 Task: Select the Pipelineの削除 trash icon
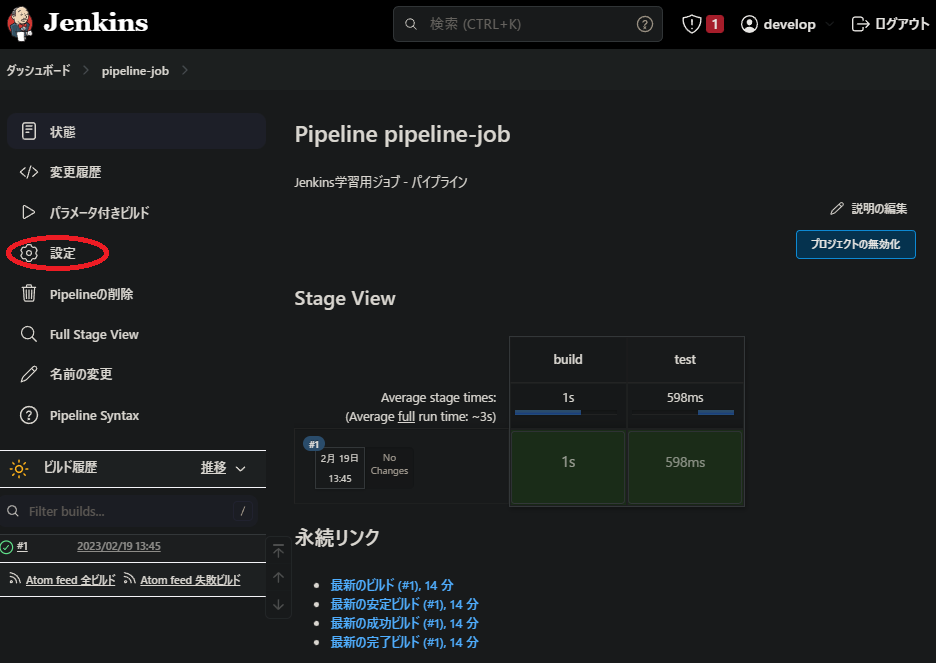[x=27, y=293]
